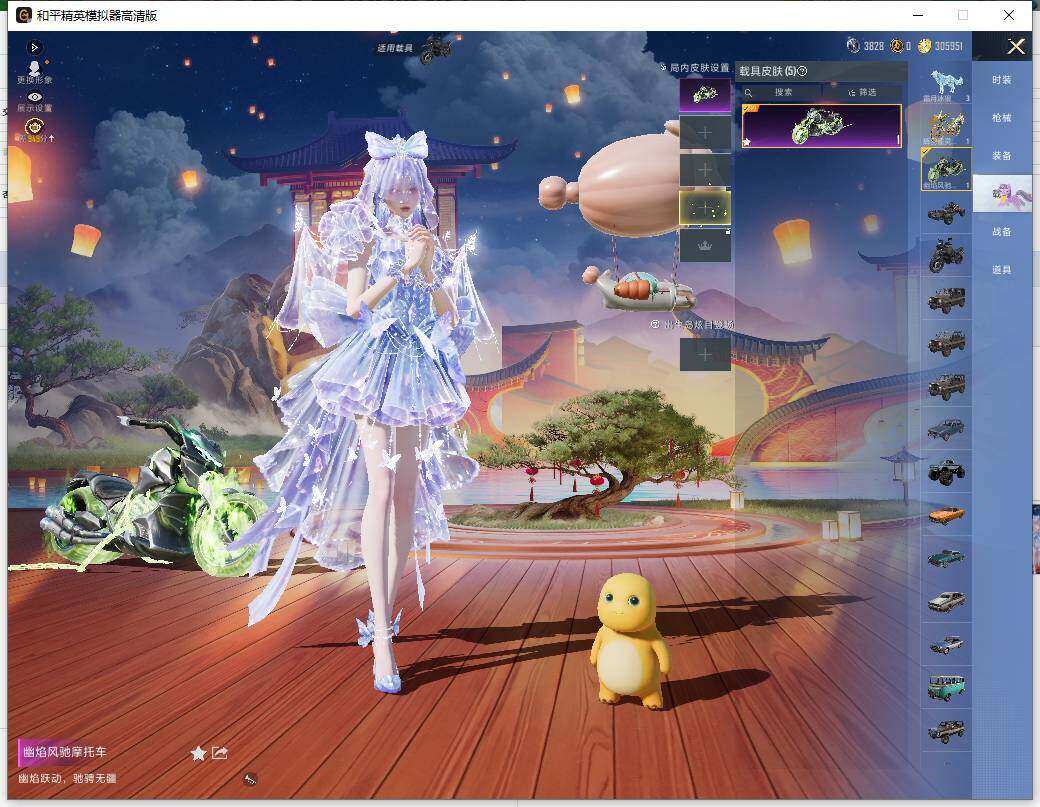
Task: Minimize the 和平精英模拟器高清版 window
Action: coord(919,15)
